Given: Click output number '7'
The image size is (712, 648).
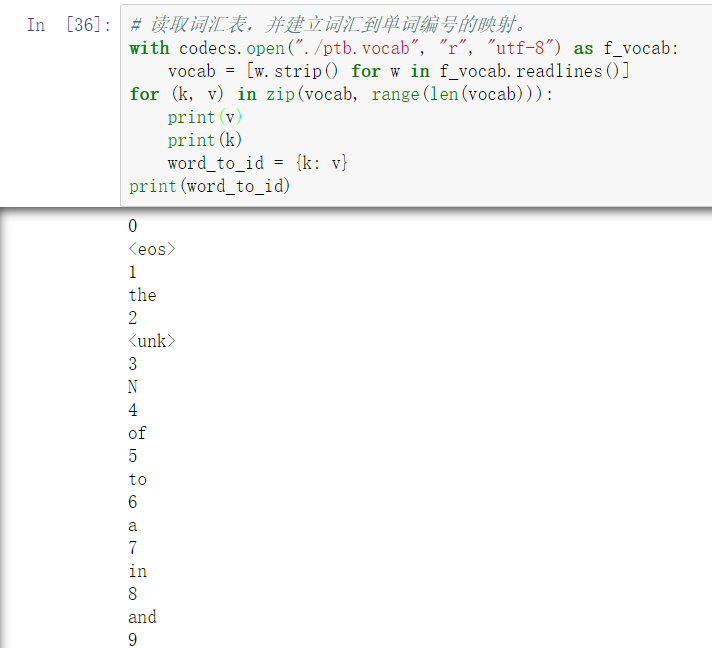Looking at the screenshot, I should [x=133, y=548].
